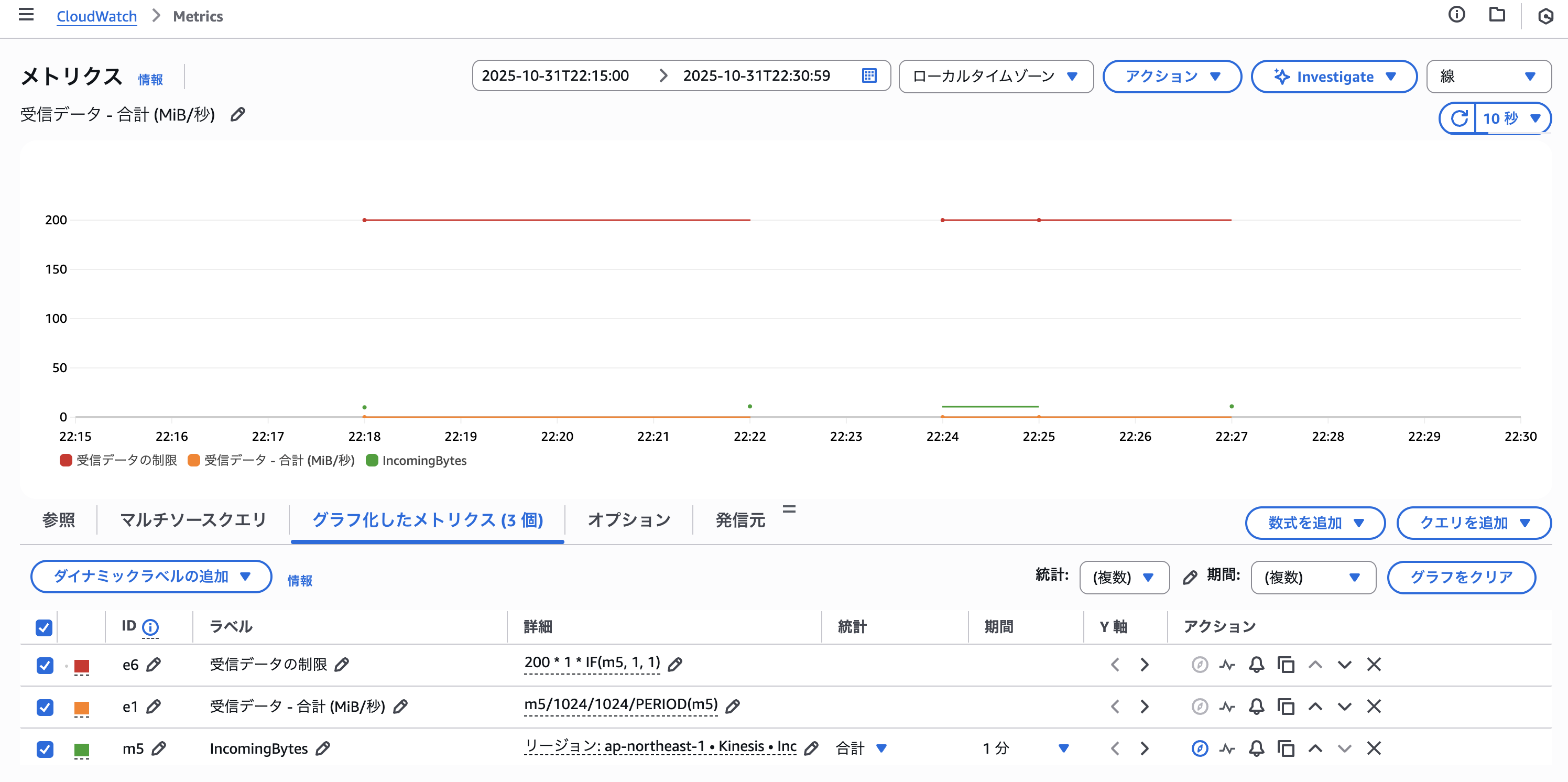Image resolution: width=1568 pixels, height=782 pixels.
Task: Duplicate the e1 metric row
Action: [1285, 707]
